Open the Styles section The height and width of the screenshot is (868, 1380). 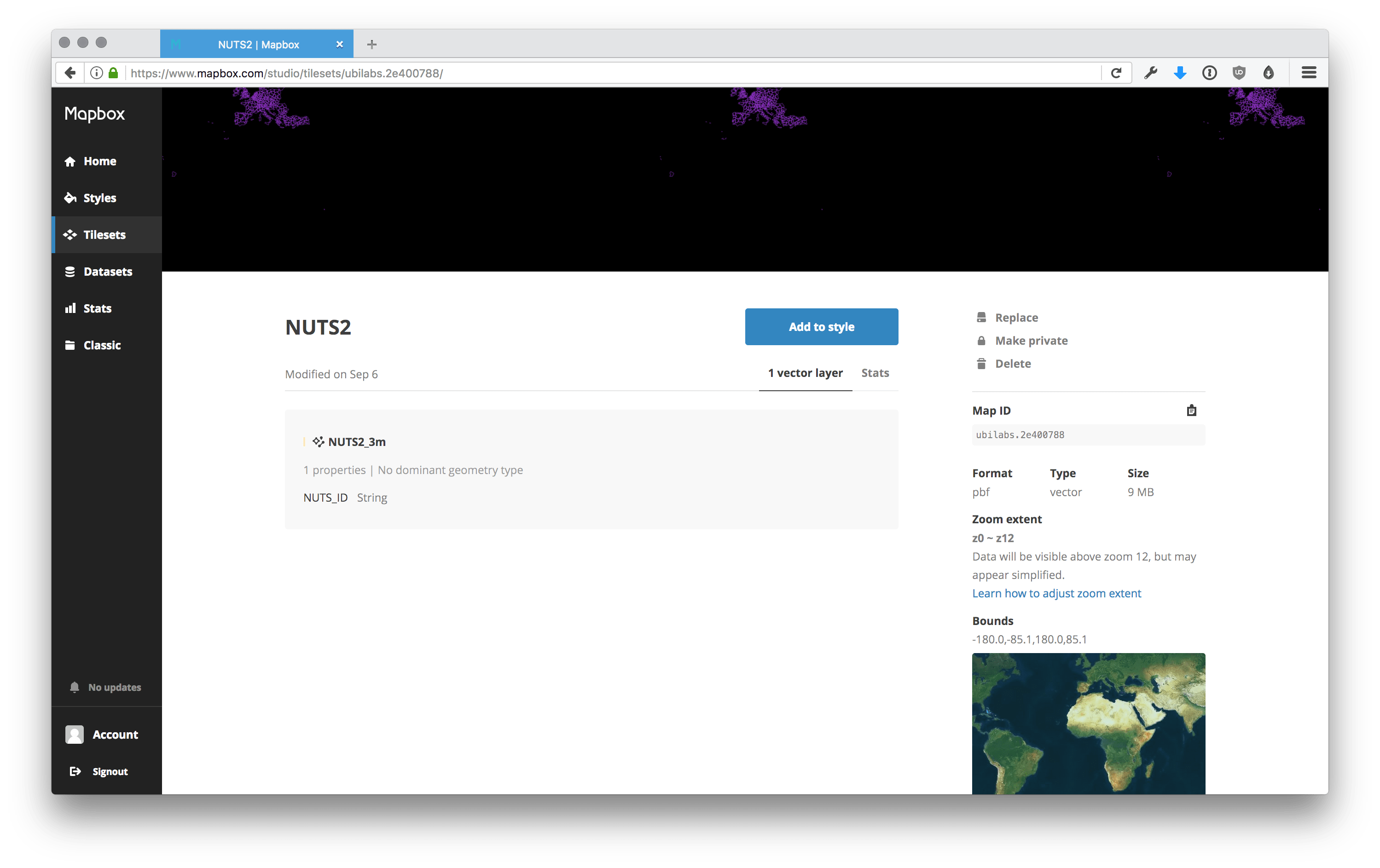pos(107,197)
